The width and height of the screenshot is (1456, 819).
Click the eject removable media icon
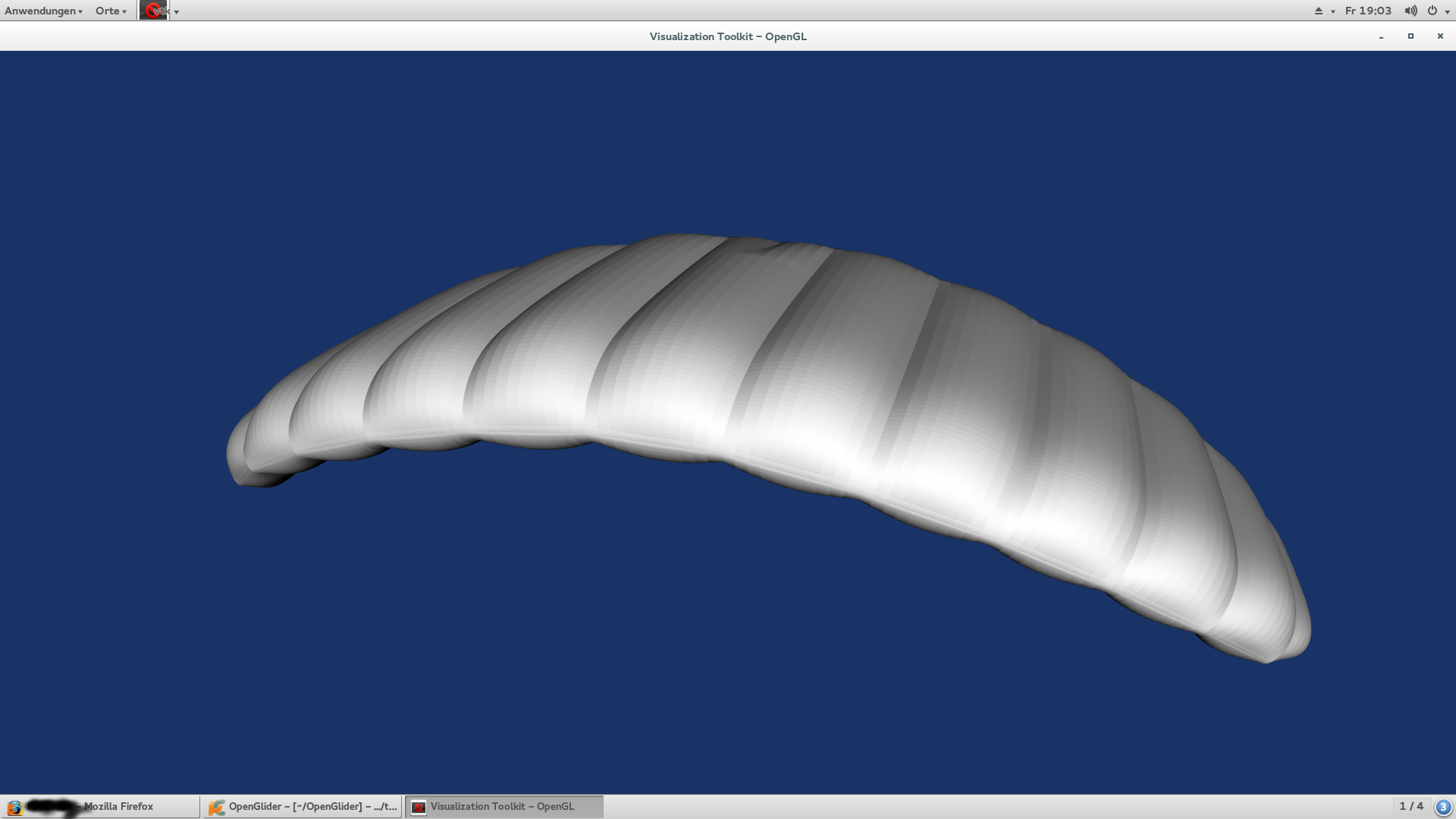pos(1318,11)
